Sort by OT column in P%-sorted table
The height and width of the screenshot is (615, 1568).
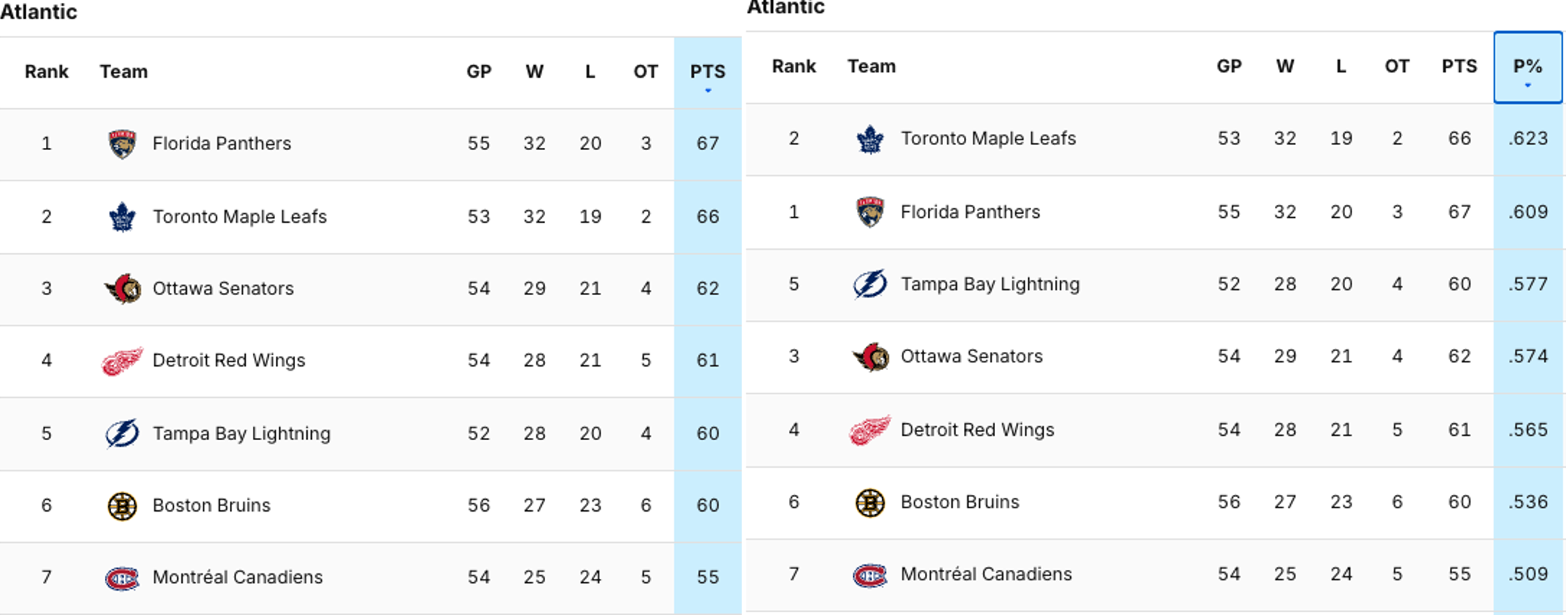pos(1396,67)
